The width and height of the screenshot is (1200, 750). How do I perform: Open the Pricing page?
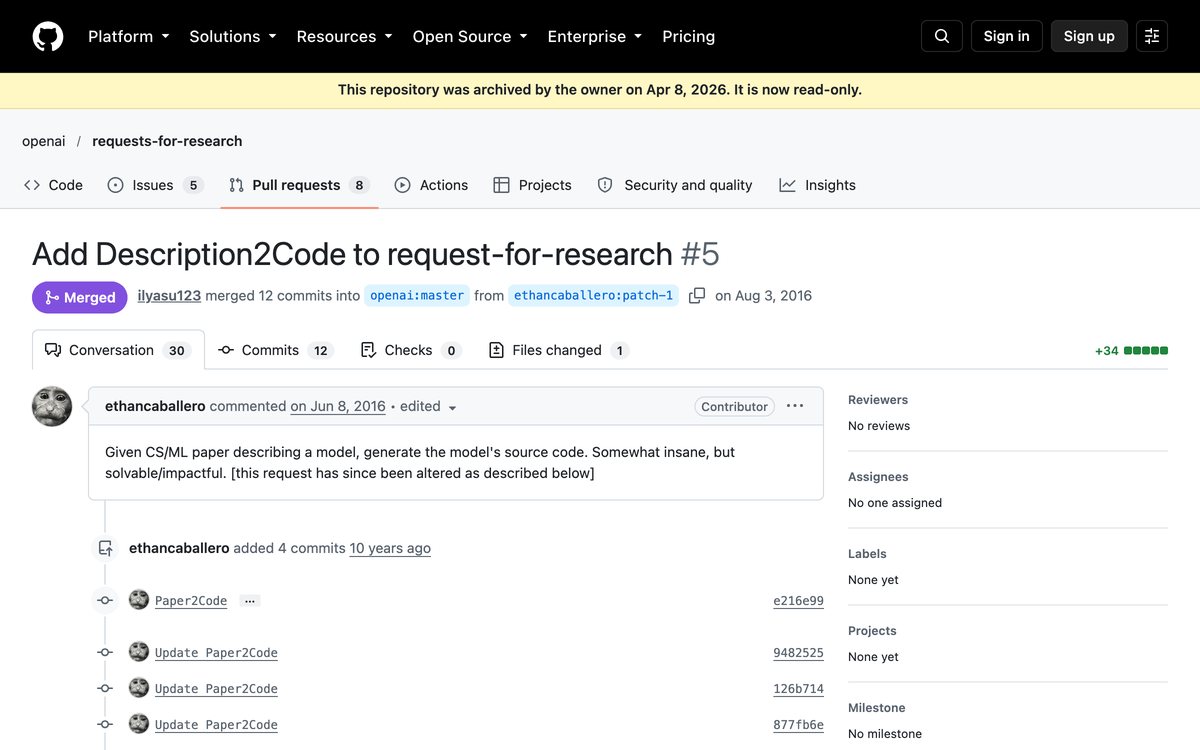pyautogui.click(x=689, y=36)
